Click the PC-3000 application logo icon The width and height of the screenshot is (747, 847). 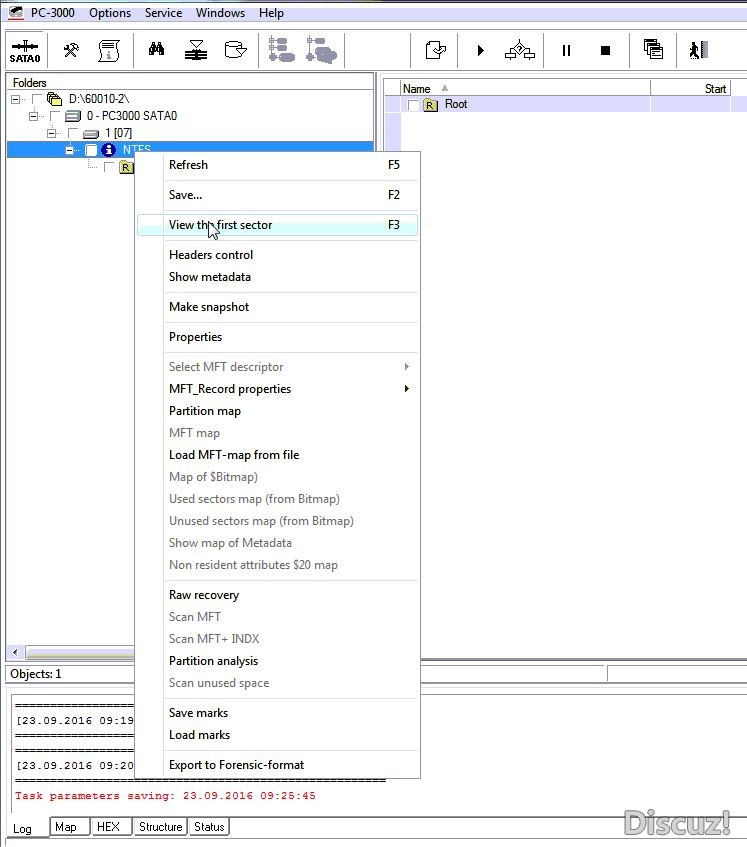tap(16, 12)
